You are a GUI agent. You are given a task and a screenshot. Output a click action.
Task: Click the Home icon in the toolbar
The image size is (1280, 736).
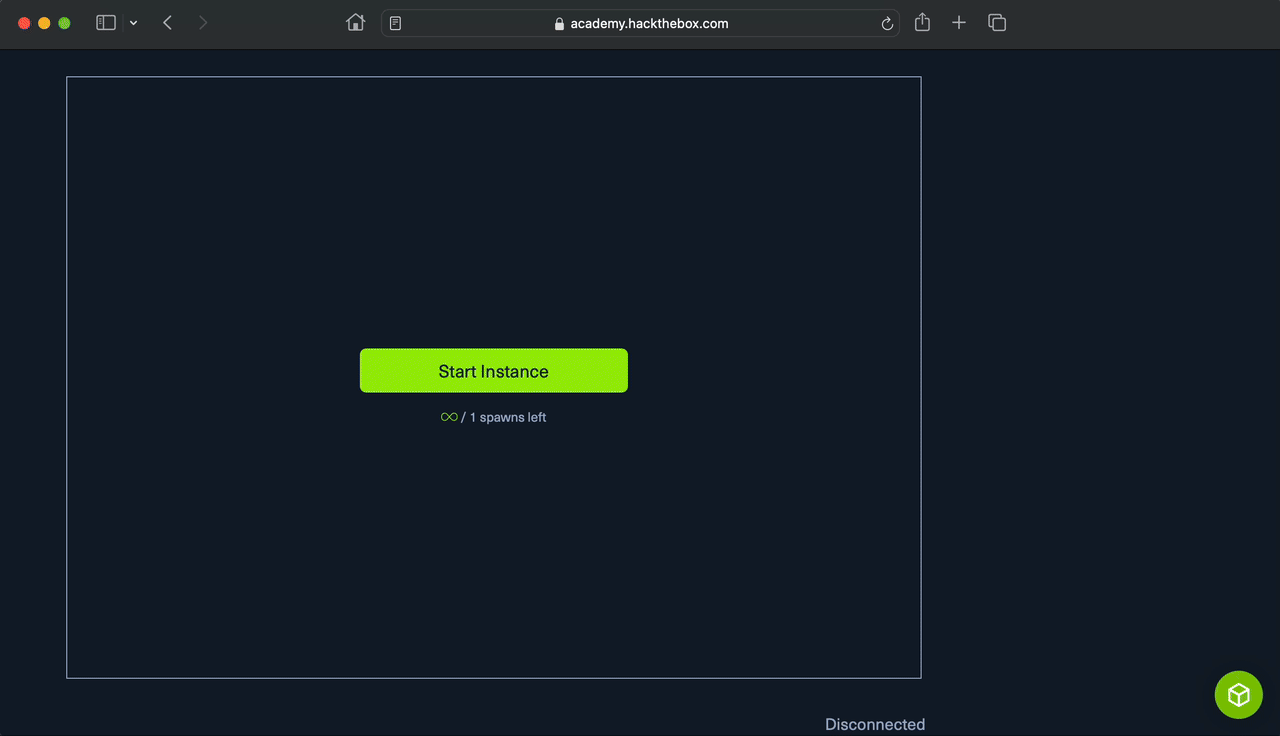click(x=355, y=22)
